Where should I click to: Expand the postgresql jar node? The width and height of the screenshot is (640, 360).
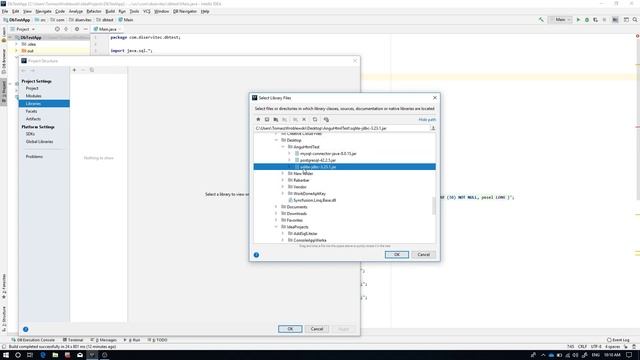289,160
